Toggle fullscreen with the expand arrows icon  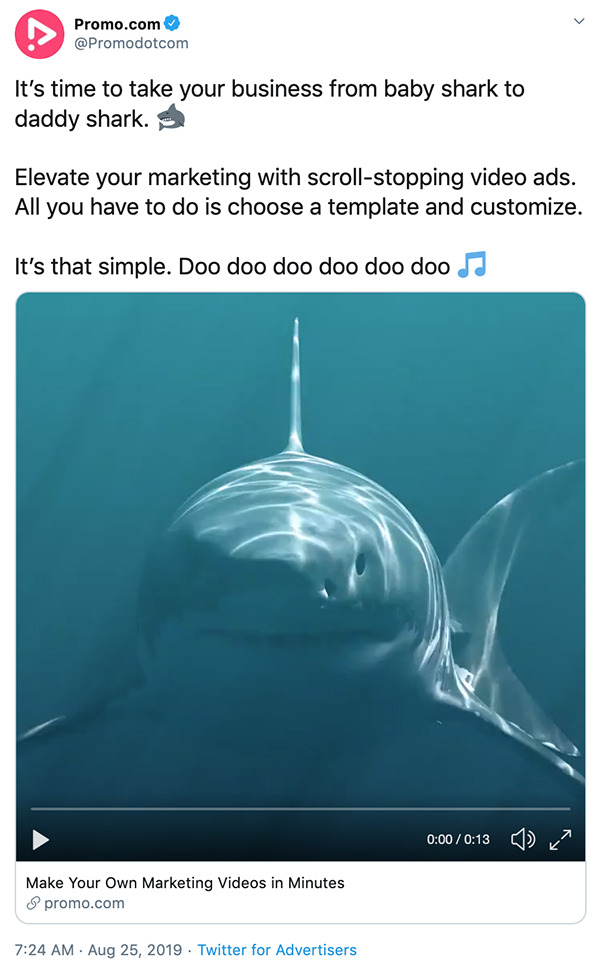point(560,839)
